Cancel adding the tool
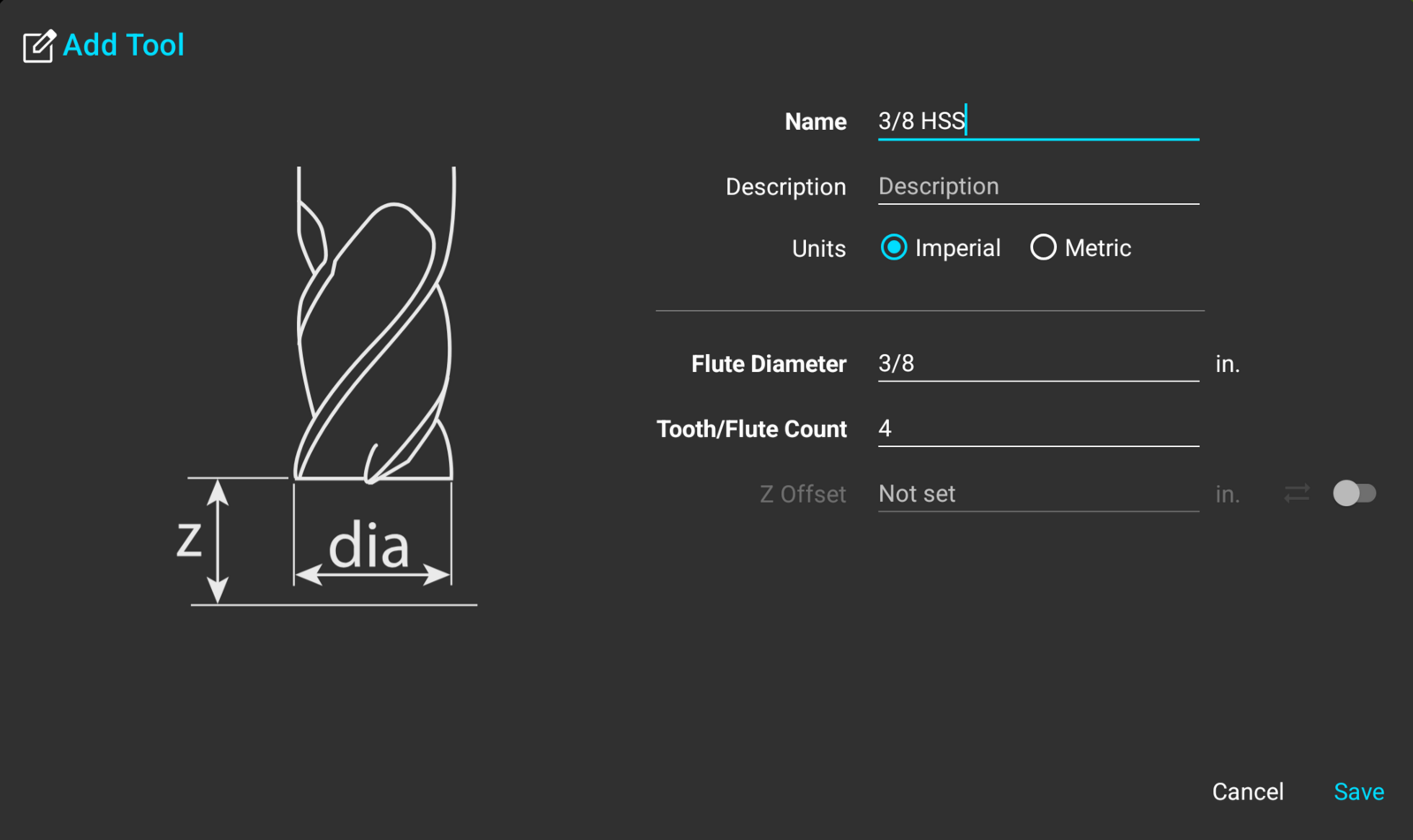 tap(1248, 791)
